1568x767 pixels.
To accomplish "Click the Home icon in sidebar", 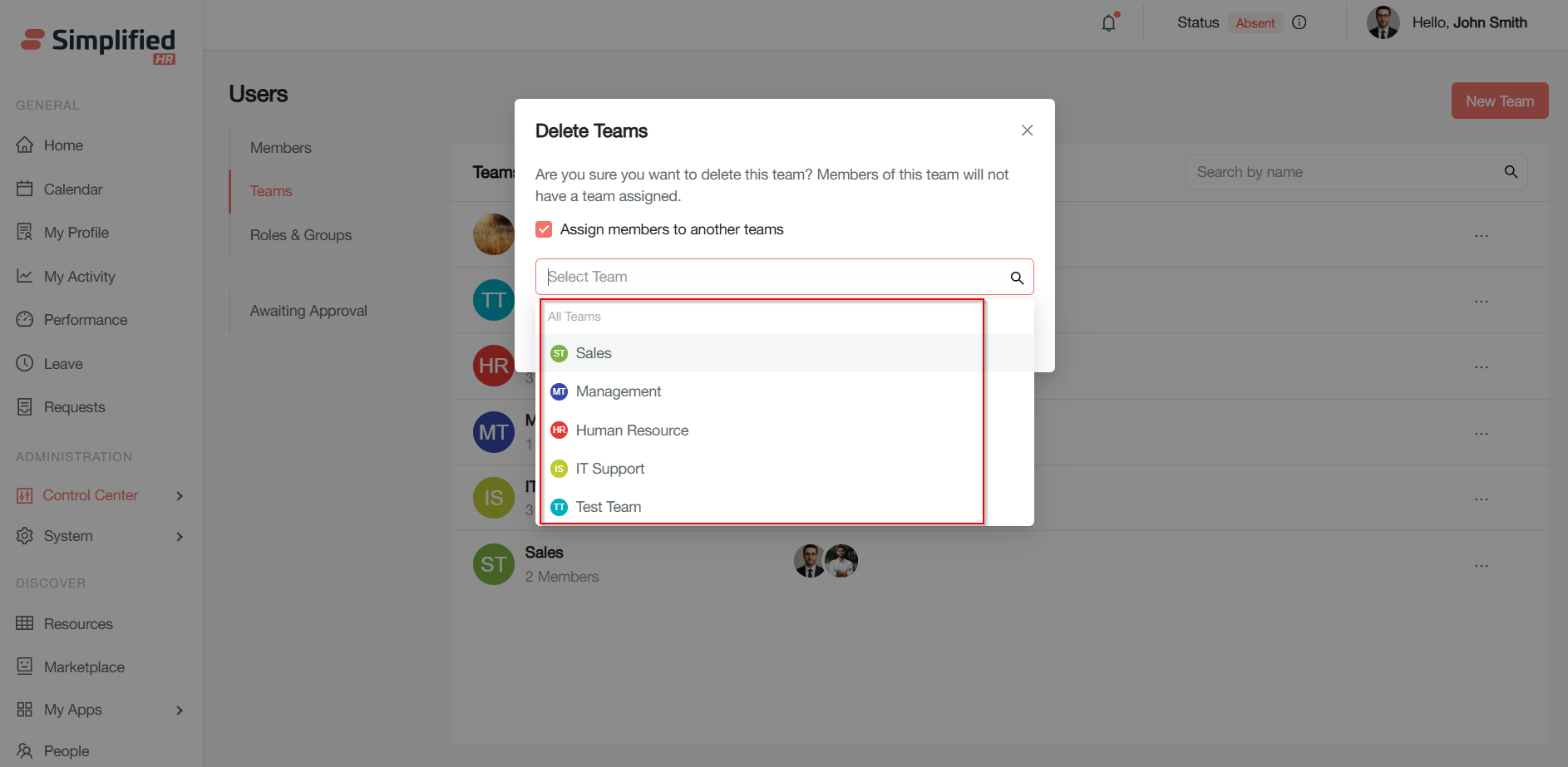I will point(25,145).
